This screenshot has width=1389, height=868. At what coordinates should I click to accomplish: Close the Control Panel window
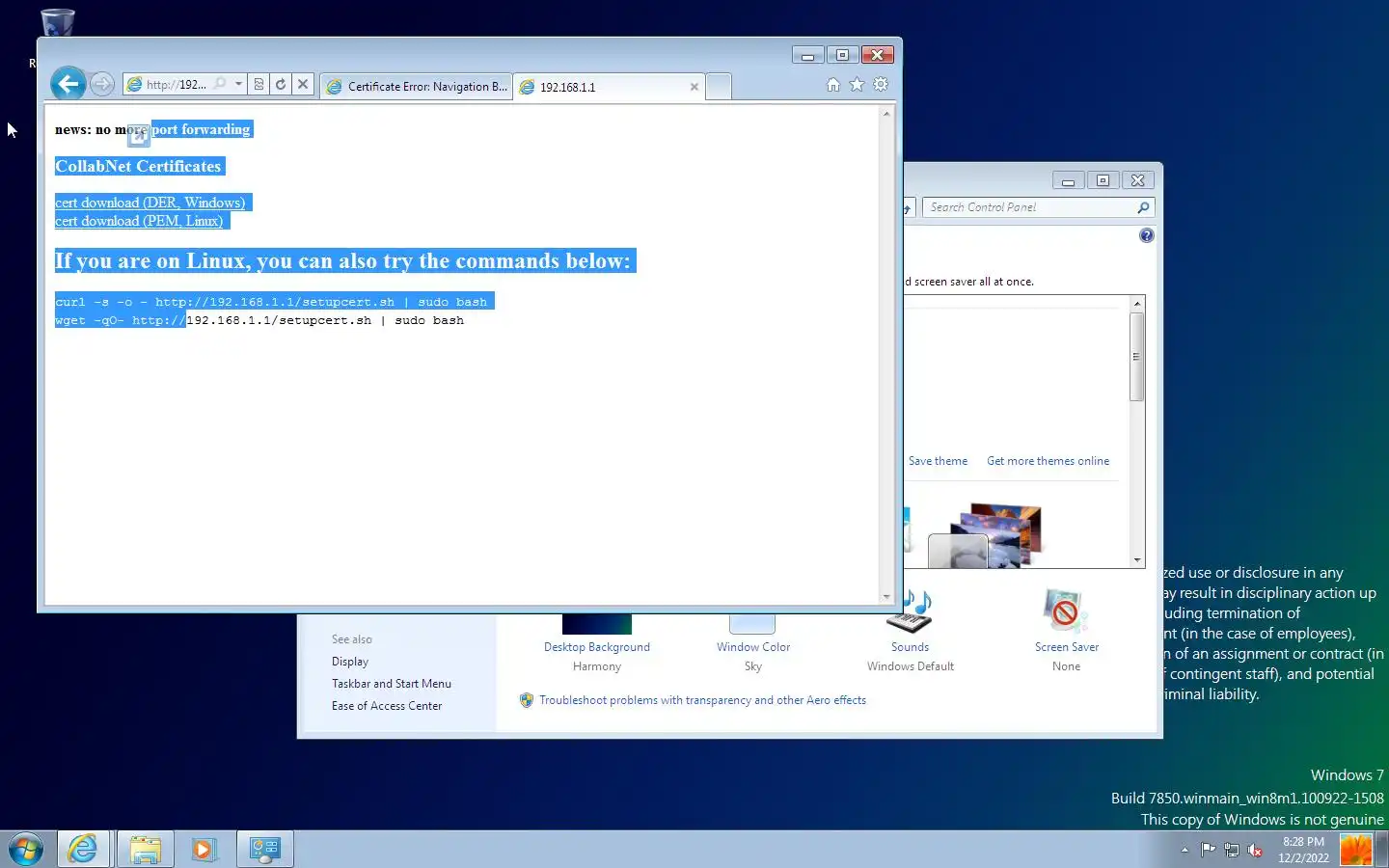[1138, 180]
